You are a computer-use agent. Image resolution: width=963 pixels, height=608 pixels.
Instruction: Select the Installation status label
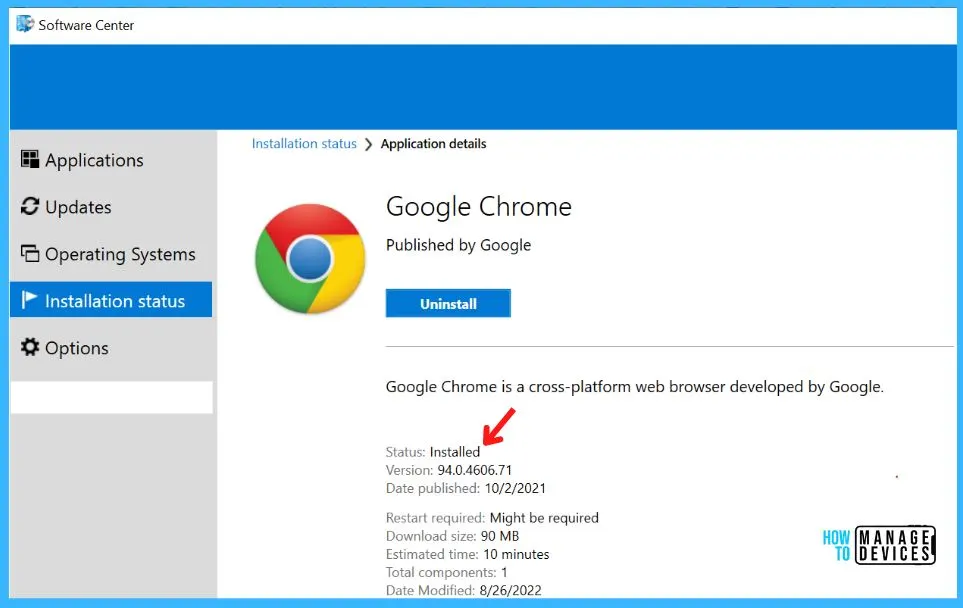click(115, 301)
